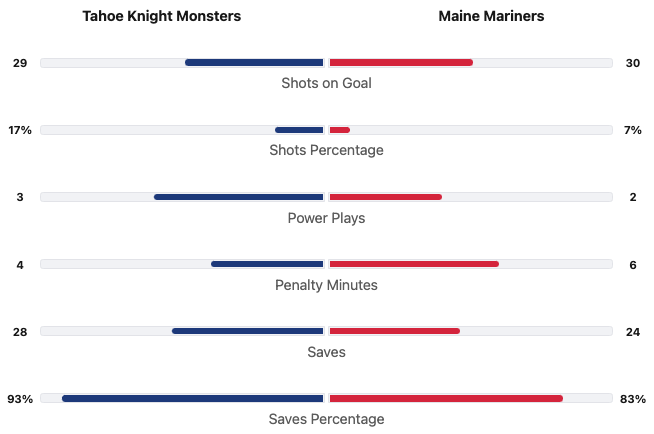654x434 pixels.
Task: Select the Penalty Minutes label
Action: [x=326, y=285]
